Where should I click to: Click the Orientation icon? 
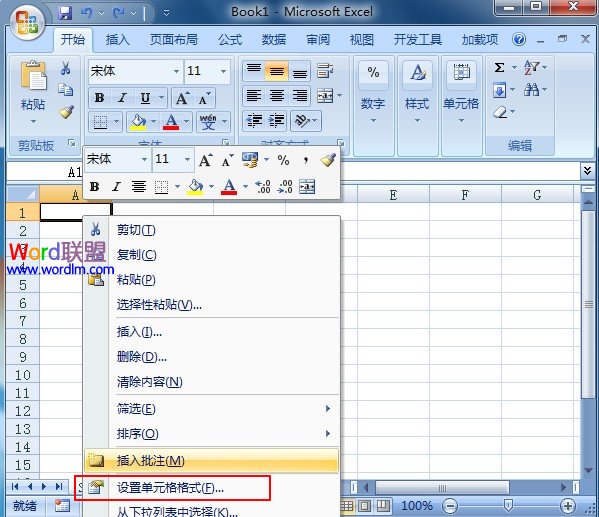302,121
